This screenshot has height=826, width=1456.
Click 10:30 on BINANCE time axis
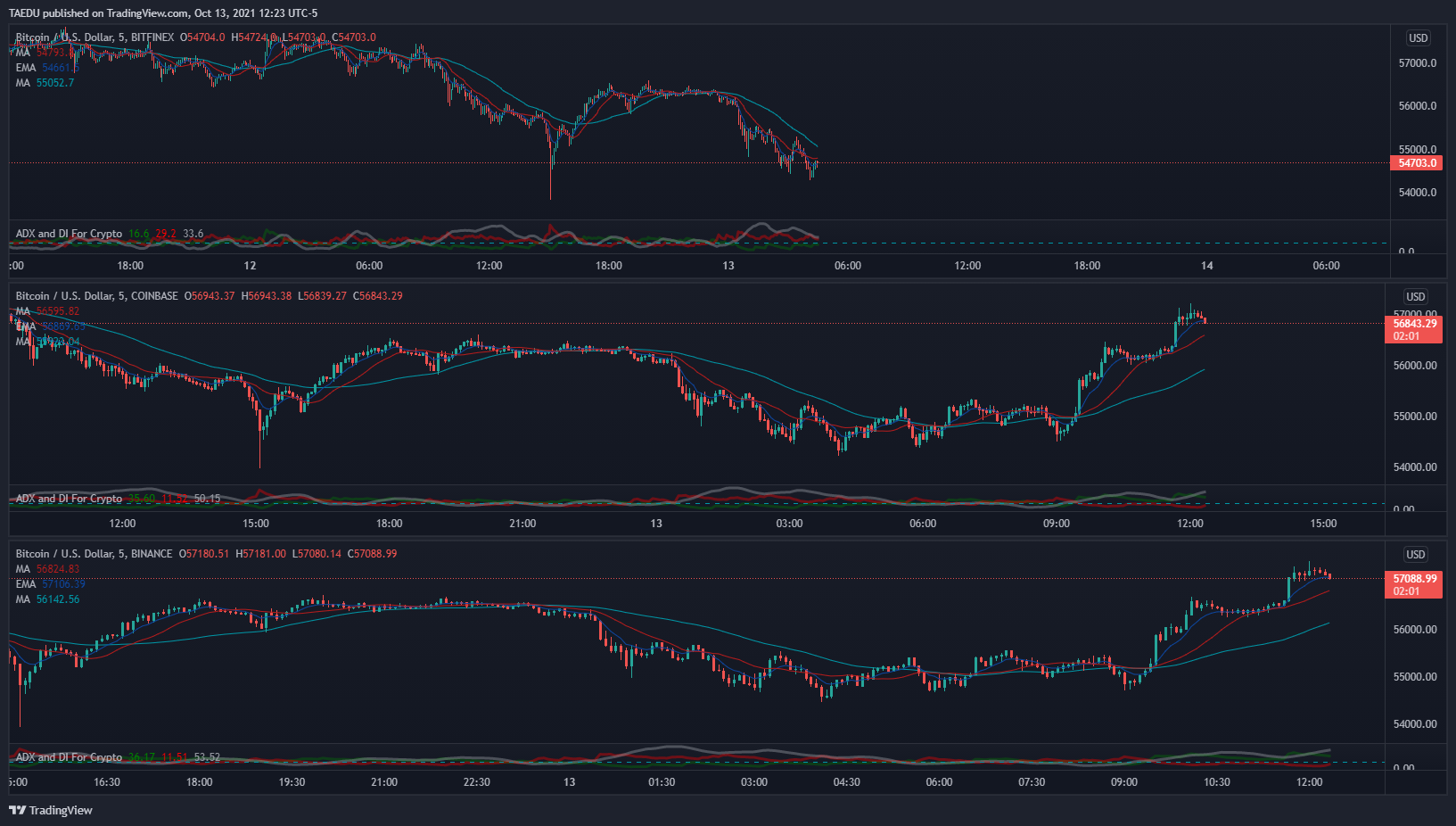pyautogui.click(x=1217, y=782)
